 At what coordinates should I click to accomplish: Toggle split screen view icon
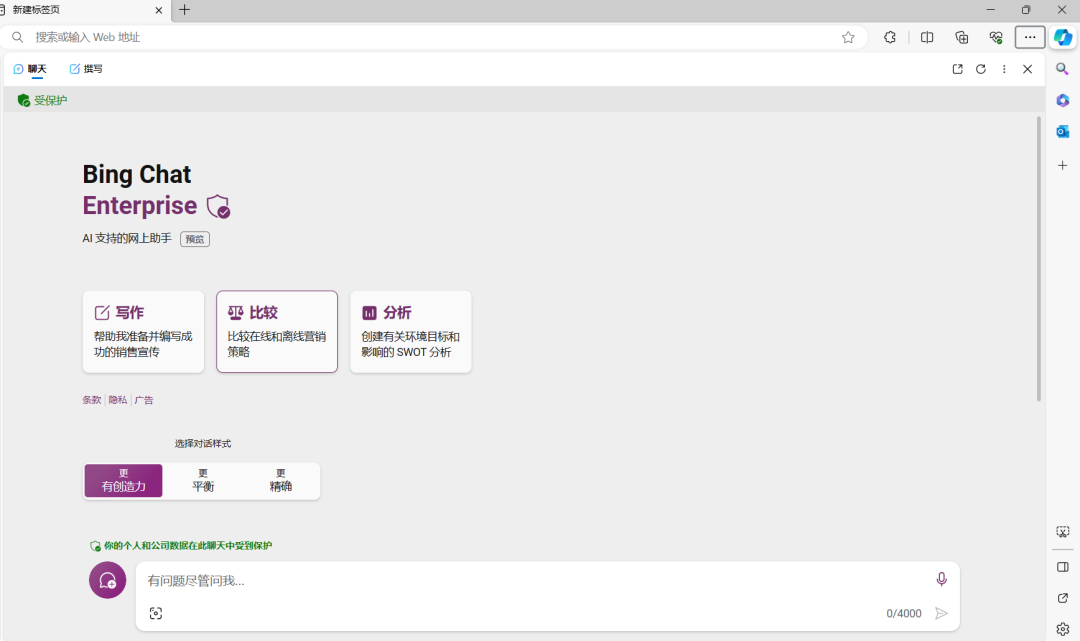(927, 37)
